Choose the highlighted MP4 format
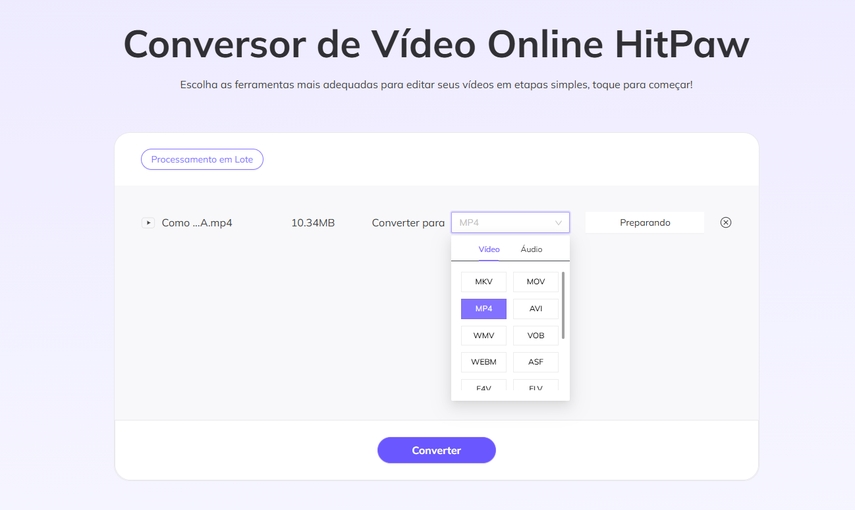855x510 pixels. click(x=484, y=309)
